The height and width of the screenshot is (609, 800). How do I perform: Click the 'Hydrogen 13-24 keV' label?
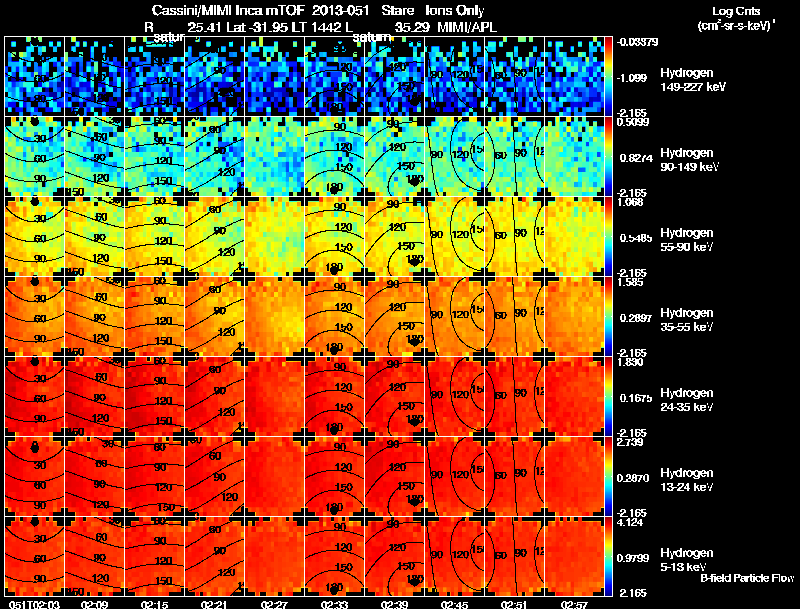pos(686,480)
